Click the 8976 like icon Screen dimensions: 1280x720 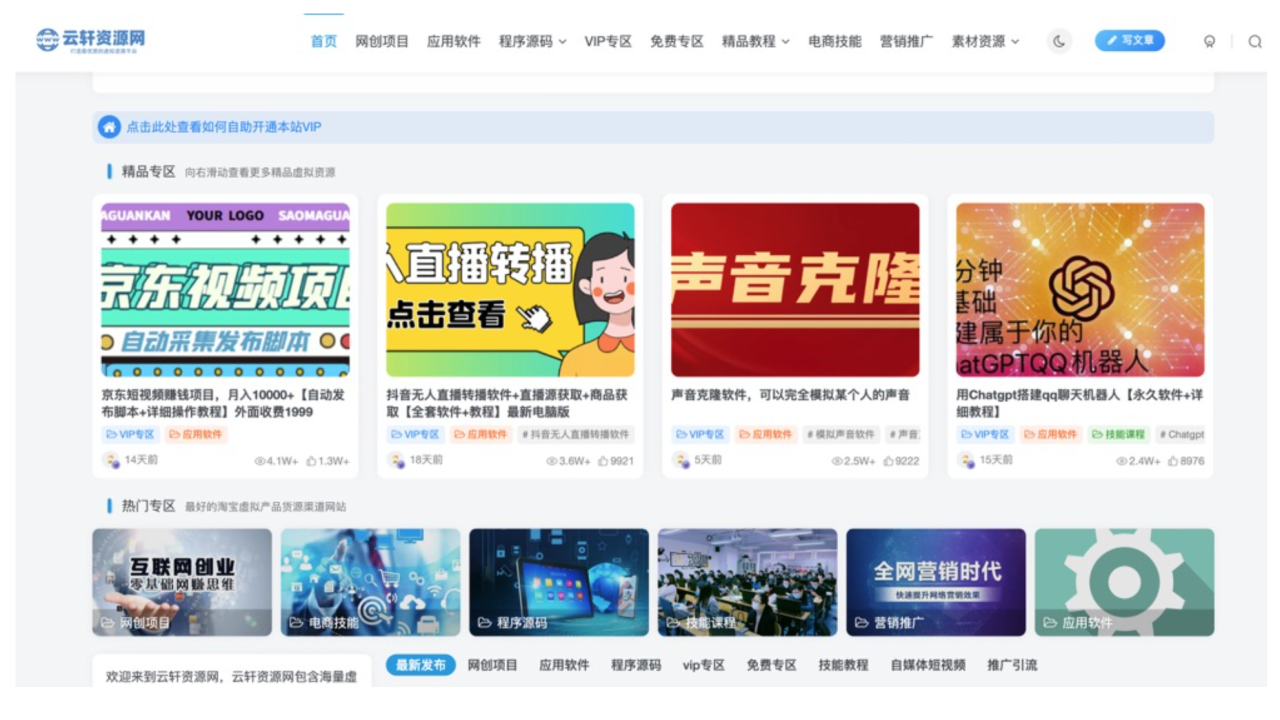click(1173, 461)
